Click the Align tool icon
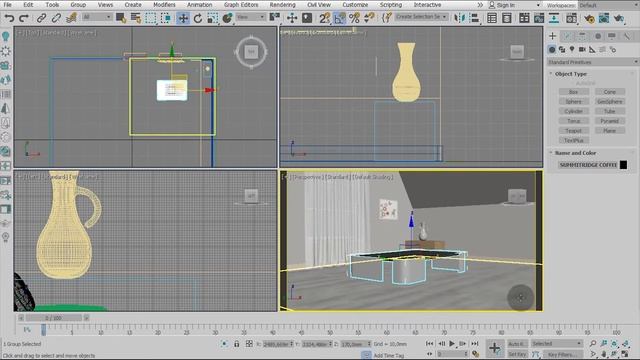Image resolution: width=640 pixels, height=360 pixels. [x=474, y=18]
